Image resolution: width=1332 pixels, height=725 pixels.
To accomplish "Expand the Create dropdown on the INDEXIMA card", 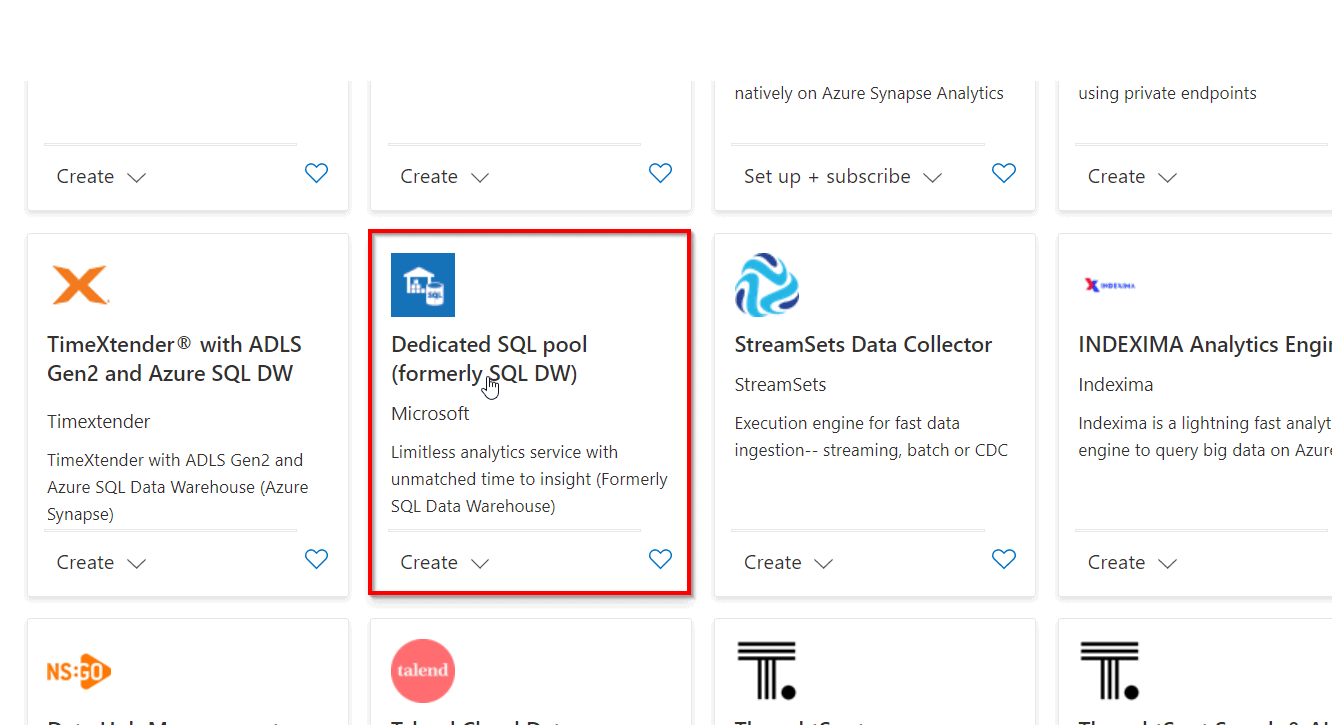I will click(x=1167, y=562).
